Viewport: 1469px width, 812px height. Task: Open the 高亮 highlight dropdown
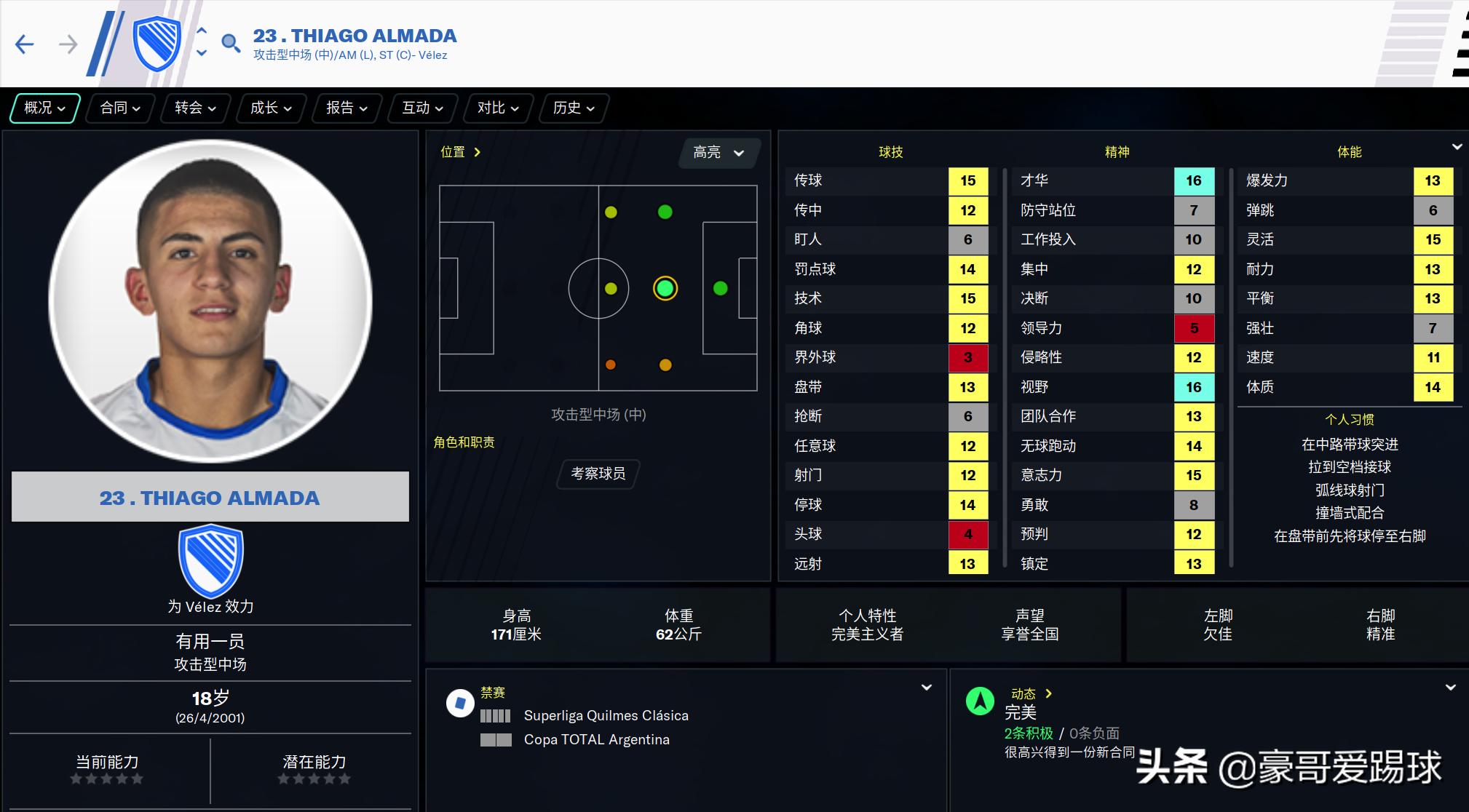(718, 153)
